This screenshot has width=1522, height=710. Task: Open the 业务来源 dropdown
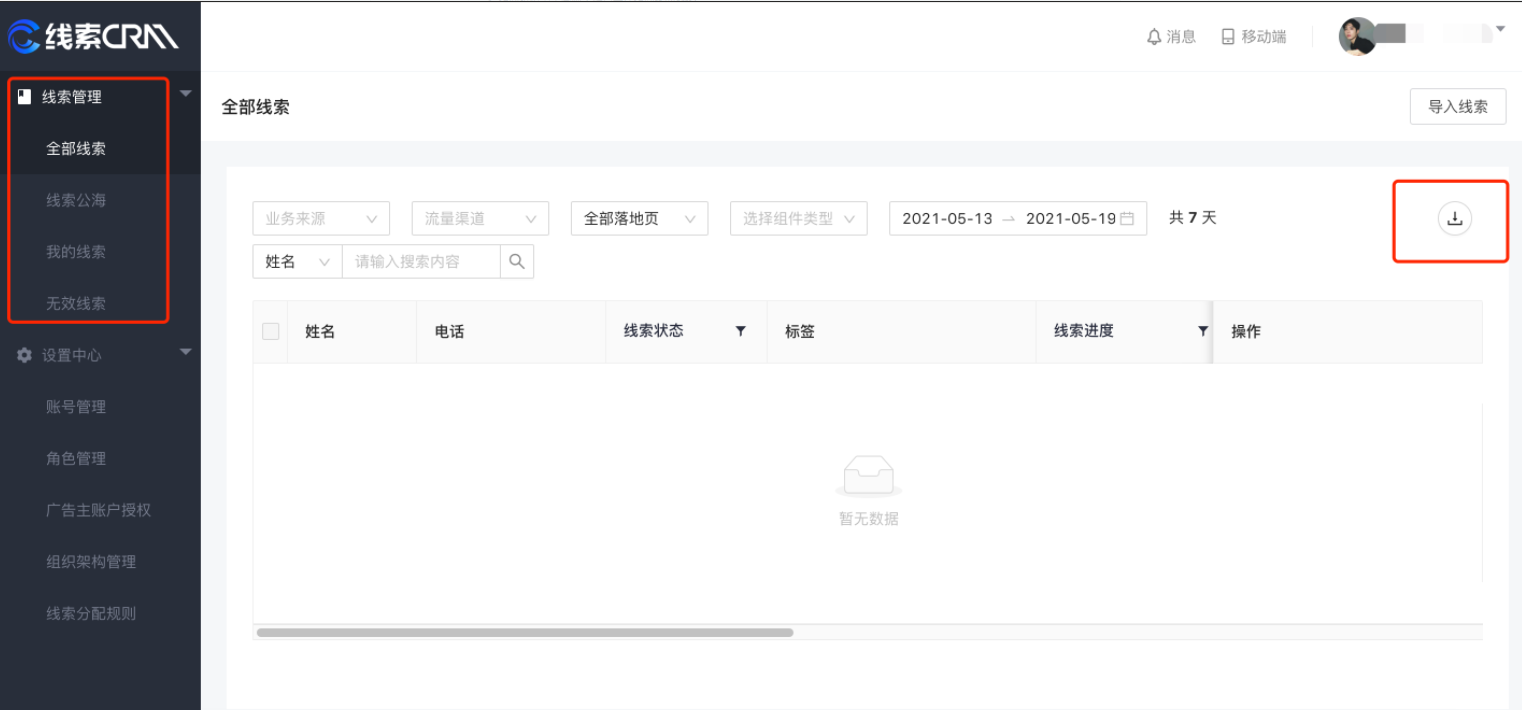(321, 218)
